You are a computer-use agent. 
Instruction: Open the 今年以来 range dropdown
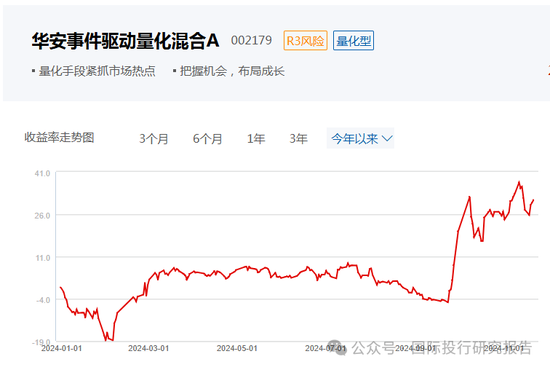[x=360, y=138]
